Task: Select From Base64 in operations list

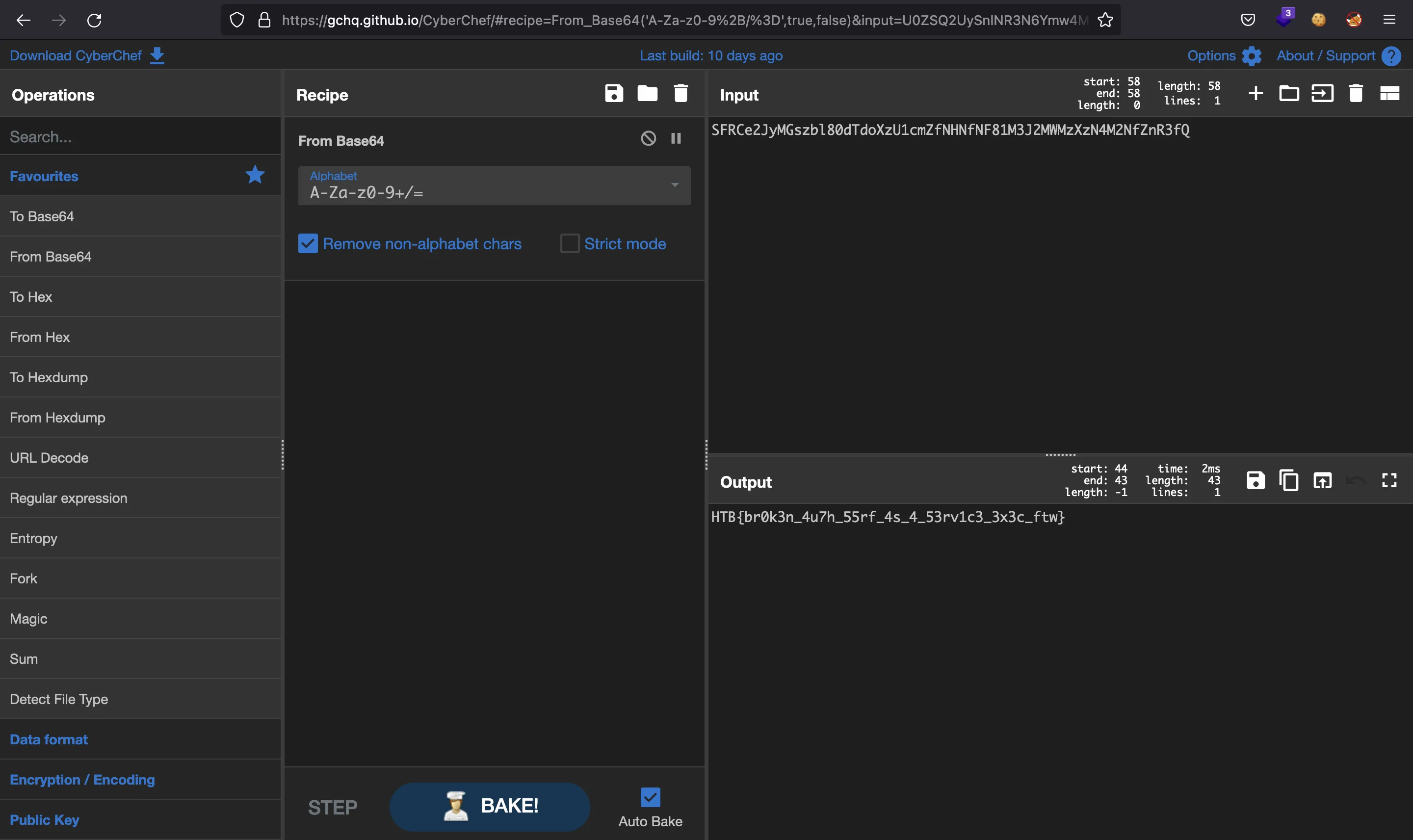Action: coord(140,257)
